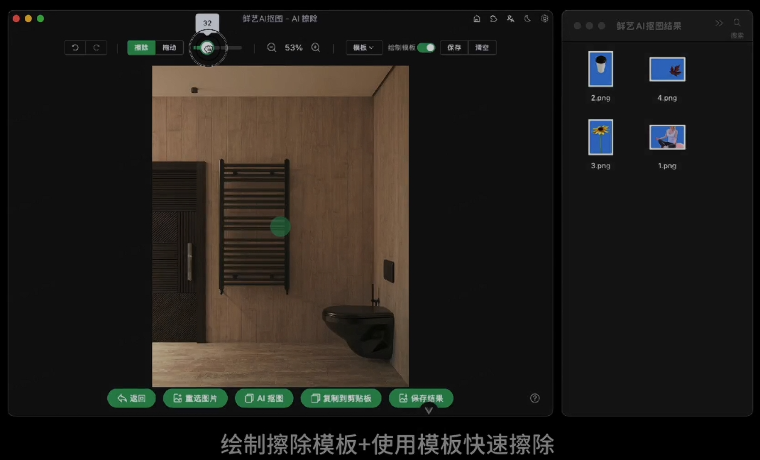Click the 4.png file name label
Image resolution: width=760 pixels, height=460 pixels.
click(x=667, y=98)
